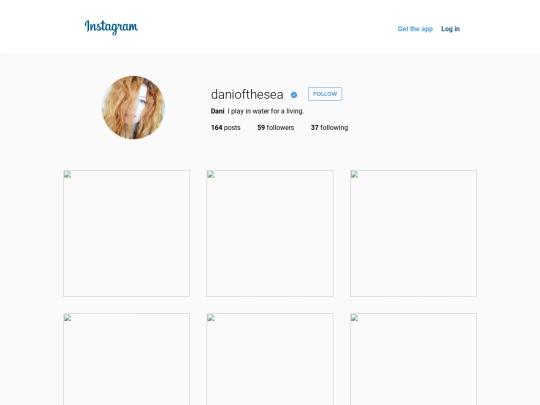Open the Log in link

click(450, 29)
